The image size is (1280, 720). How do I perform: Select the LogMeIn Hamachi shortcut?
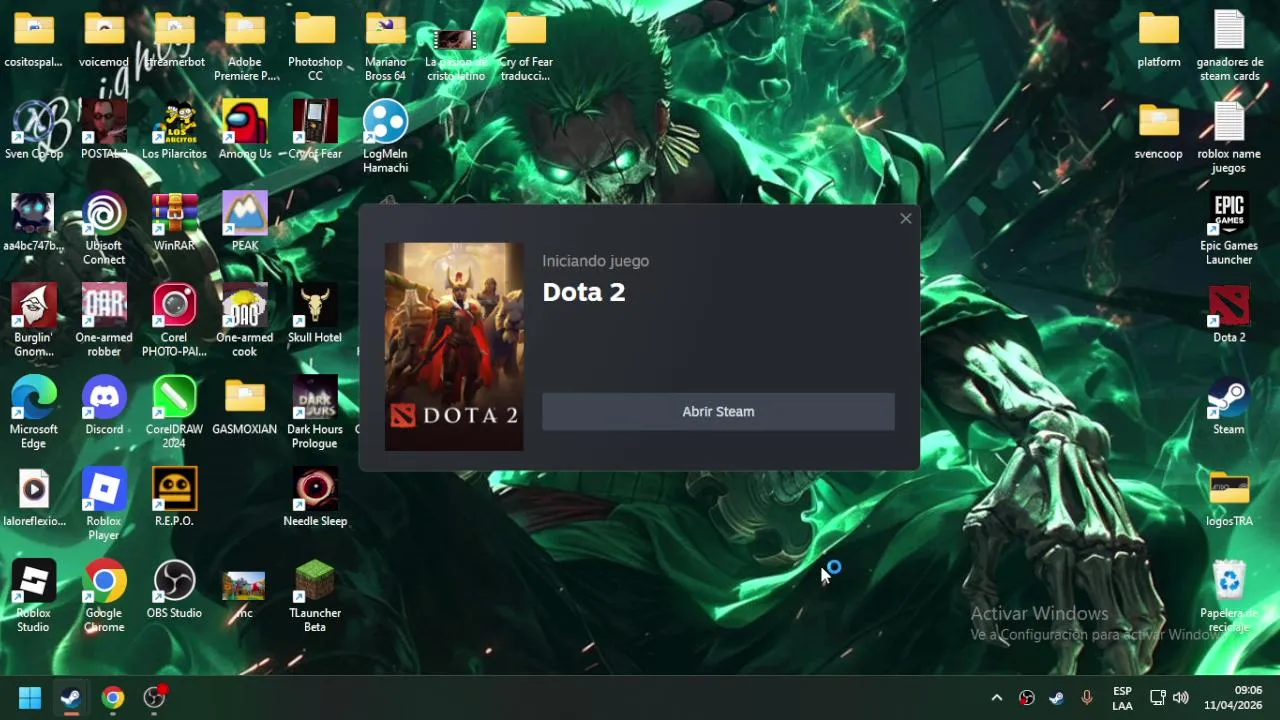(x=385, y=137)
